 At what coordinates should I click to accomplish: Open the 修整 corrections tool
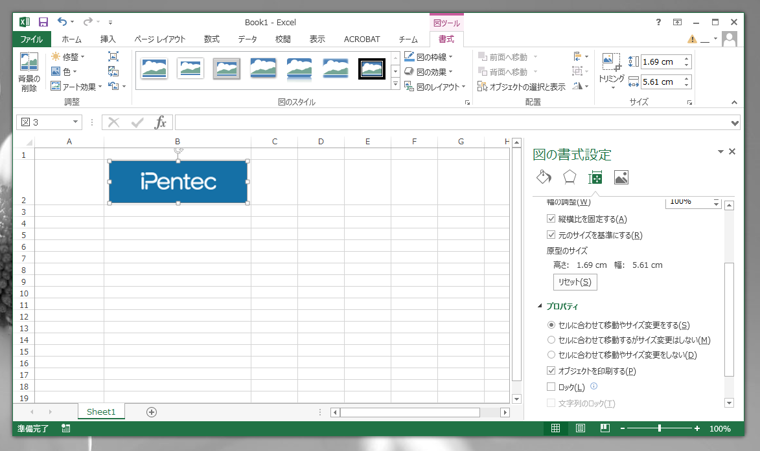[68, 57]
